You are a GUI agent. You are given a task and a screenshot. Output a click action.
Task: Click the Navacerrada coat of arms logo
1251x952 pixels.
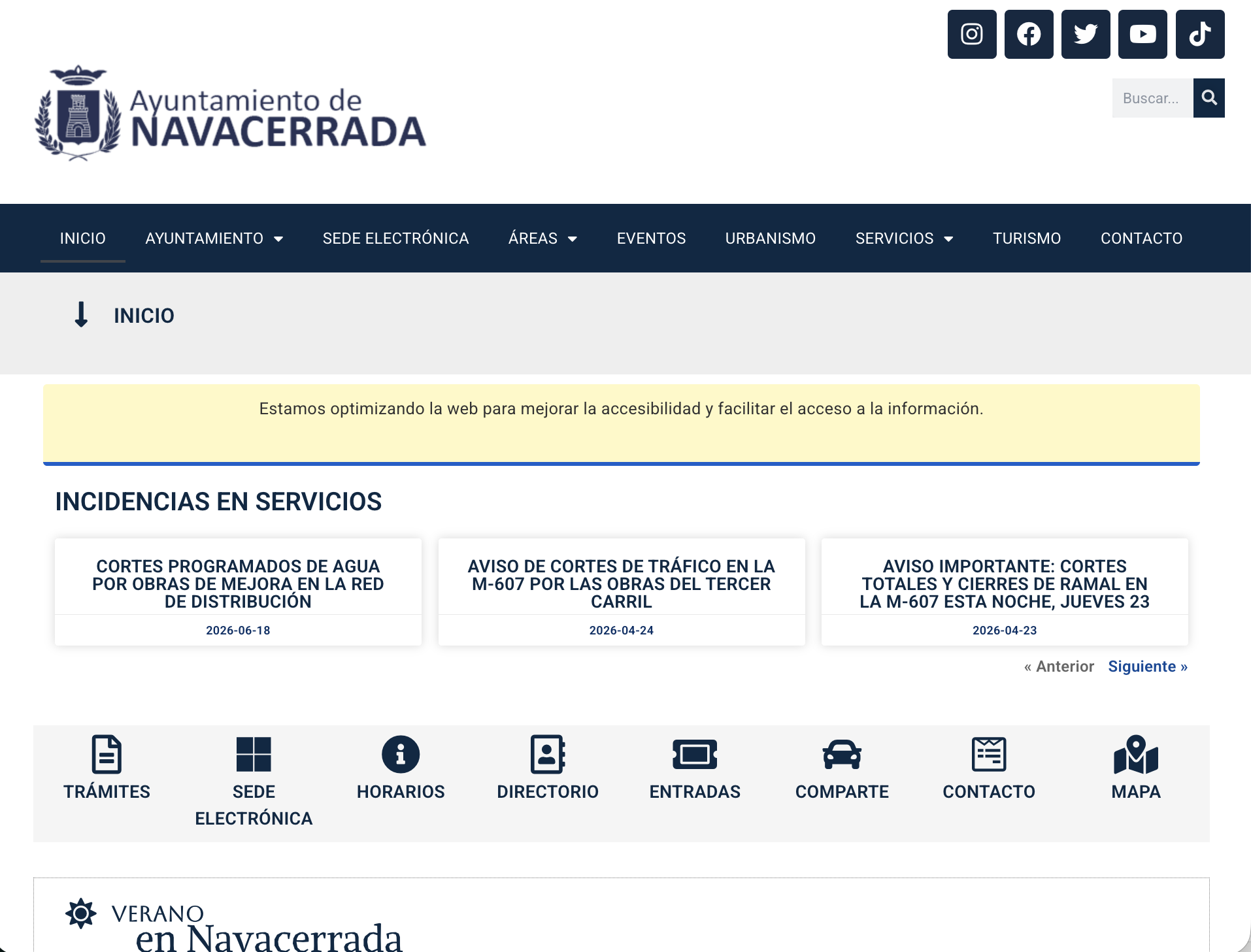tap(78, 112)
